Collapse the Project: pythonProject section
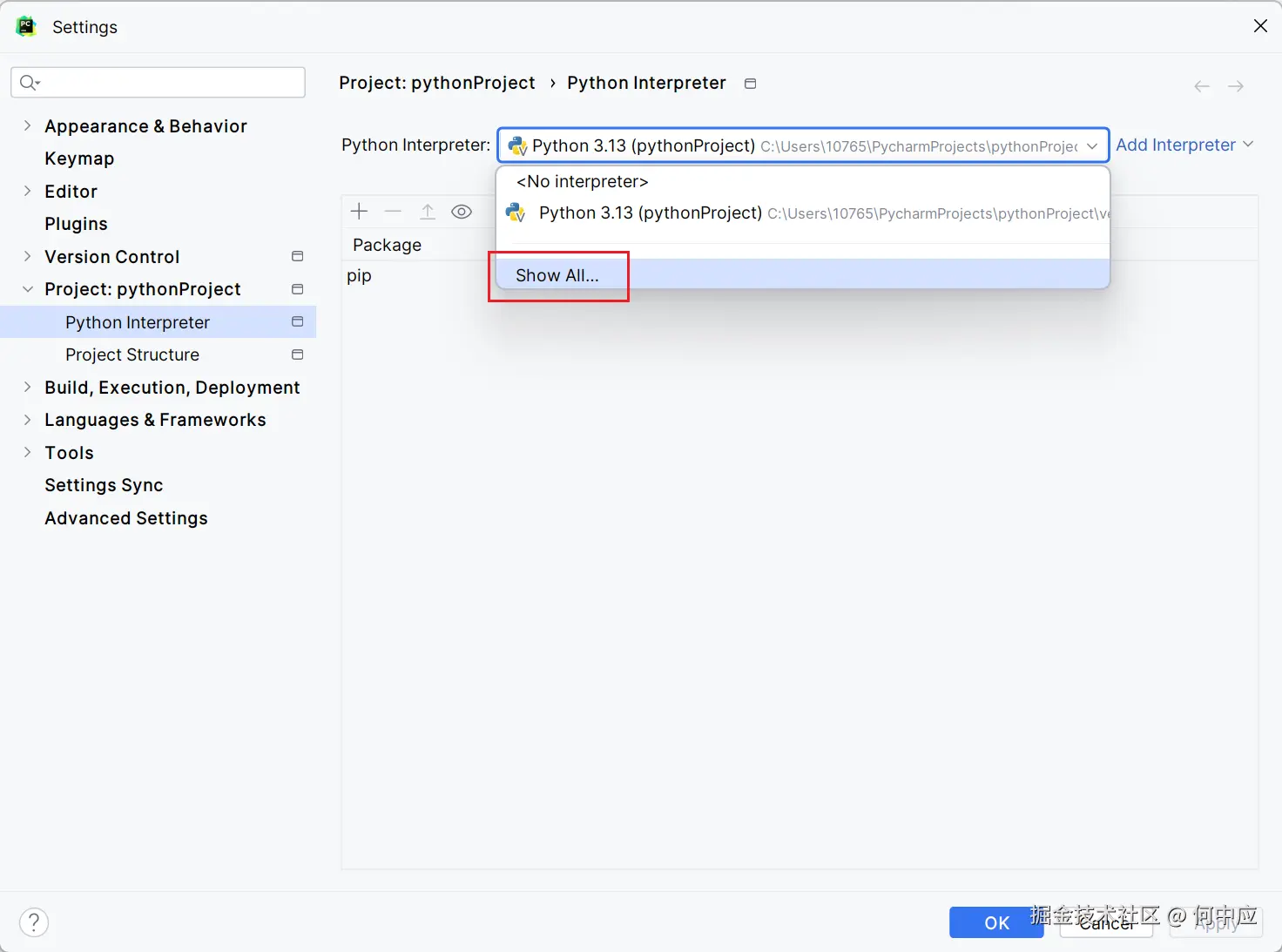The image size is (1282, 952). click(x=27, y=289)
